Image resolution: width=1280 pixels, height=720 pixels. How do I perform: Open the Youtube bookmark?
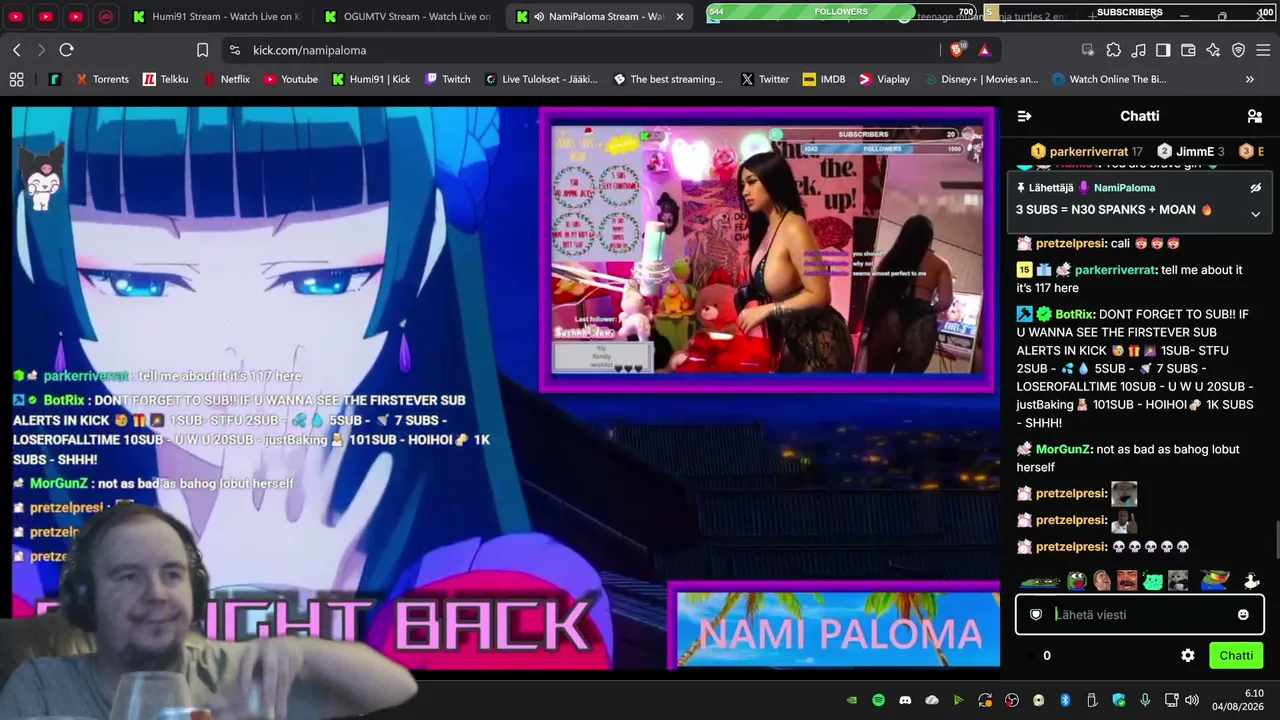click(x=290, y=79)
